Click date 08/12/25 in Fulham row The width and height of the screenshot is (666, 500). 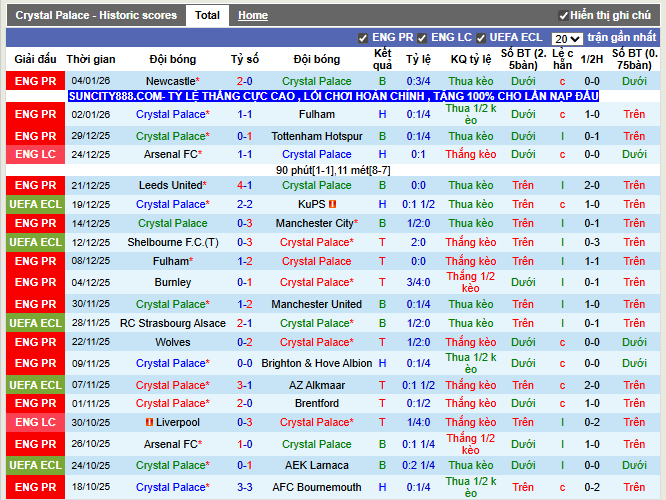91,261
